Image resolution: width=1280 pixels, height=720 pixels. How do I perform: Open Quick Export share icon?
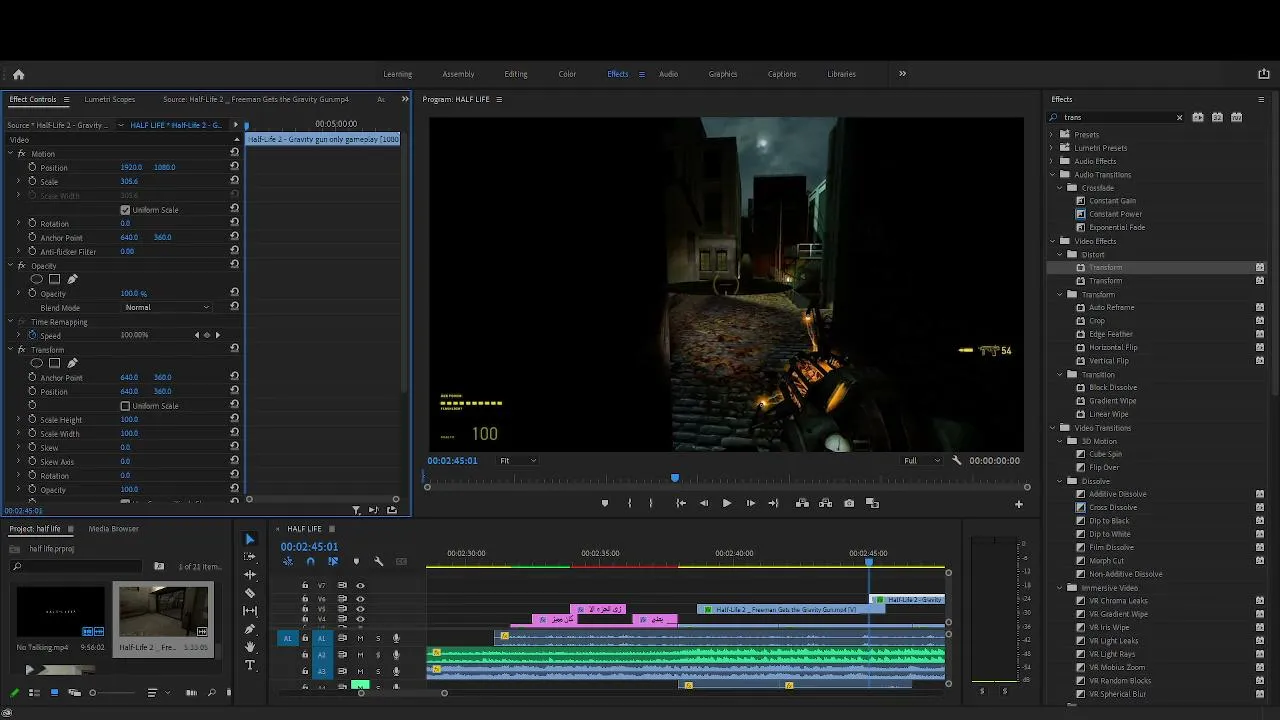(1263, 74)
